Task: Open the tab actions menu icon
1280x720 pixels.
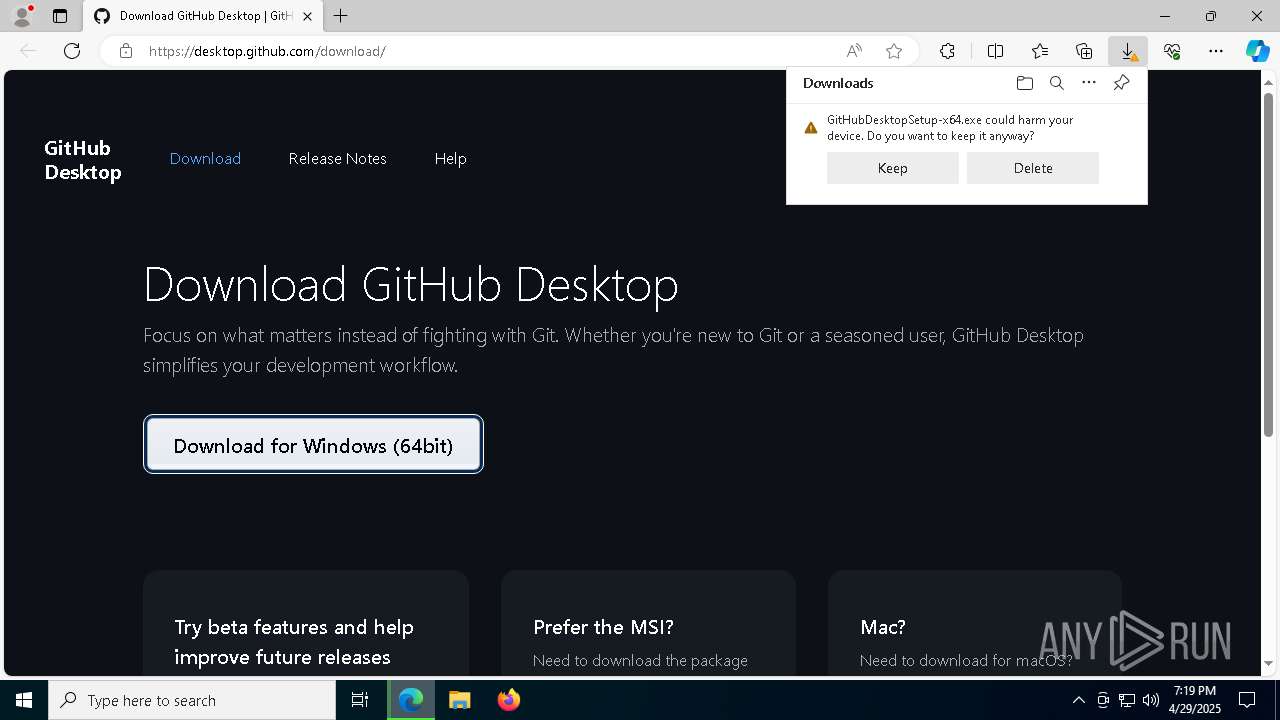Action: pyautogui.click(x=60, y=16)
